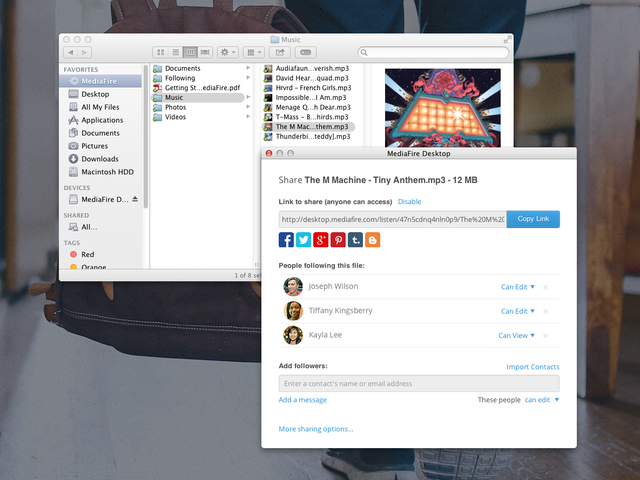Open Downloads from the Finder sidebar
640x480 pixels.
pyautogui.click(x=99, y=159)
